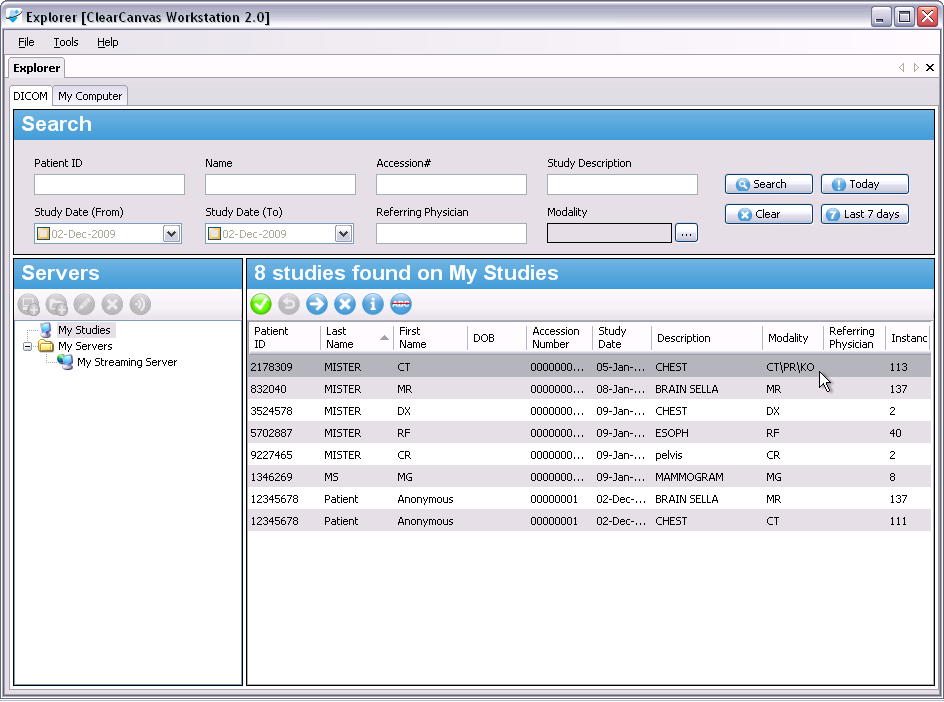
Task: Toggle the Study Date (From) checkbox
Action: (x=43, y=234)
